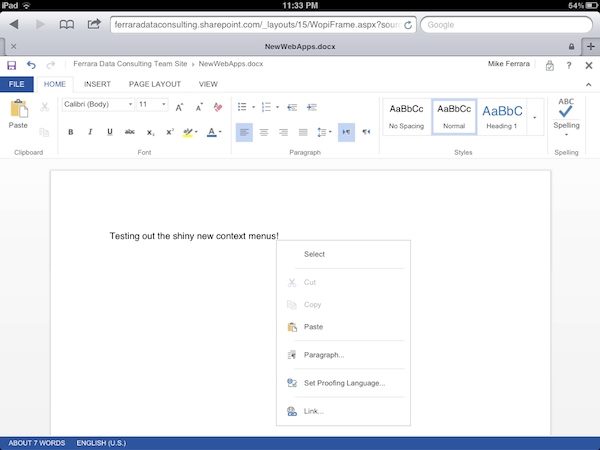Screen dimensions: 600x450
Task: Align text to the right
Action: 284,132
